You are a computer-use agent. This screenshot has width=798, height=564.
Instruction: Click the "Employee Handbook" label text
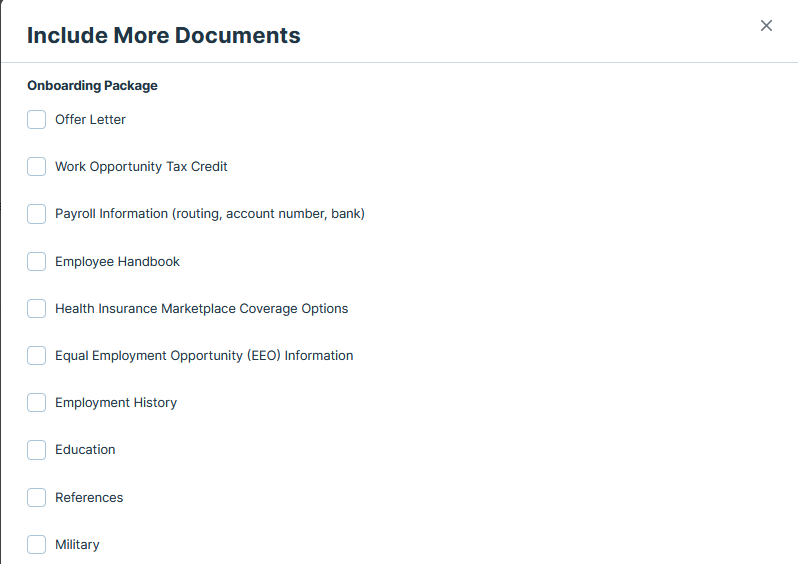pyautogui.click(x=117, y=262)
